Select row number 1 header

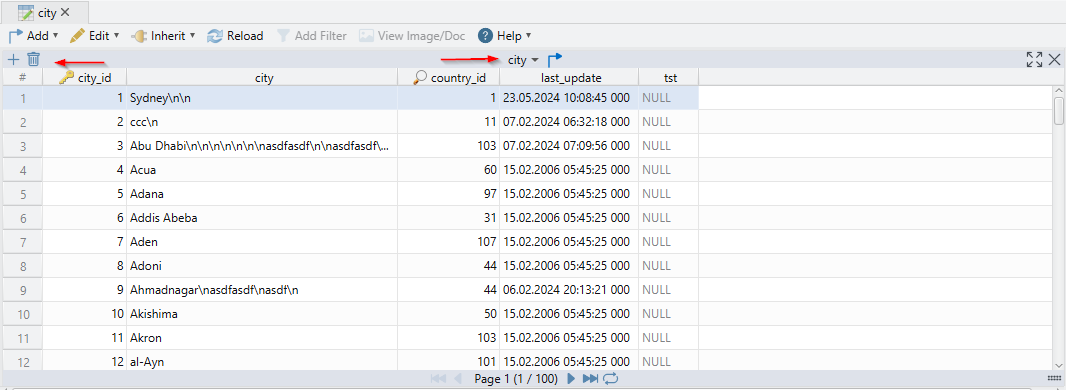coord(22,98)
